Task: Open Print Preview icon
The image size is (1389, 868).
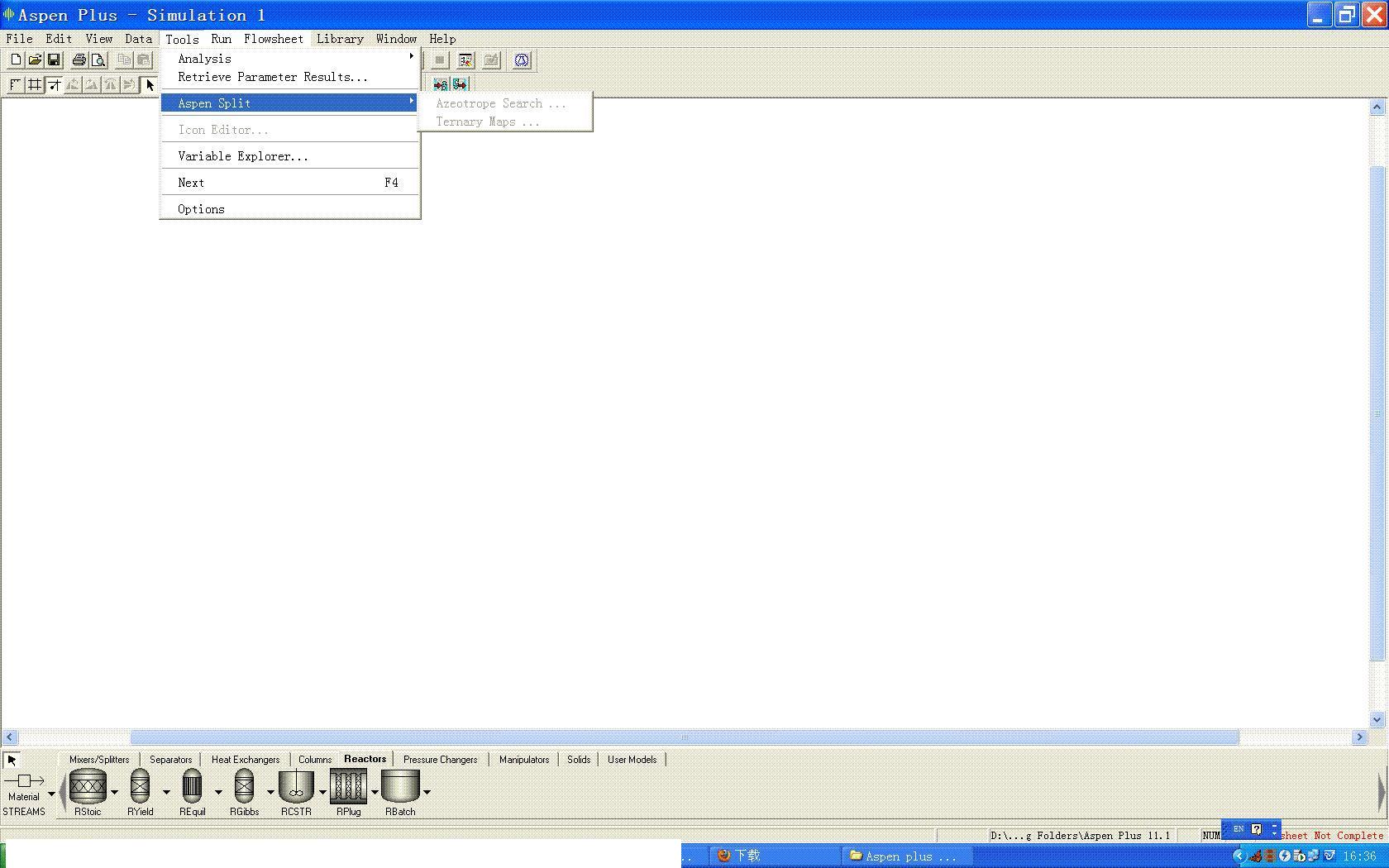Action: pos(98,60)
